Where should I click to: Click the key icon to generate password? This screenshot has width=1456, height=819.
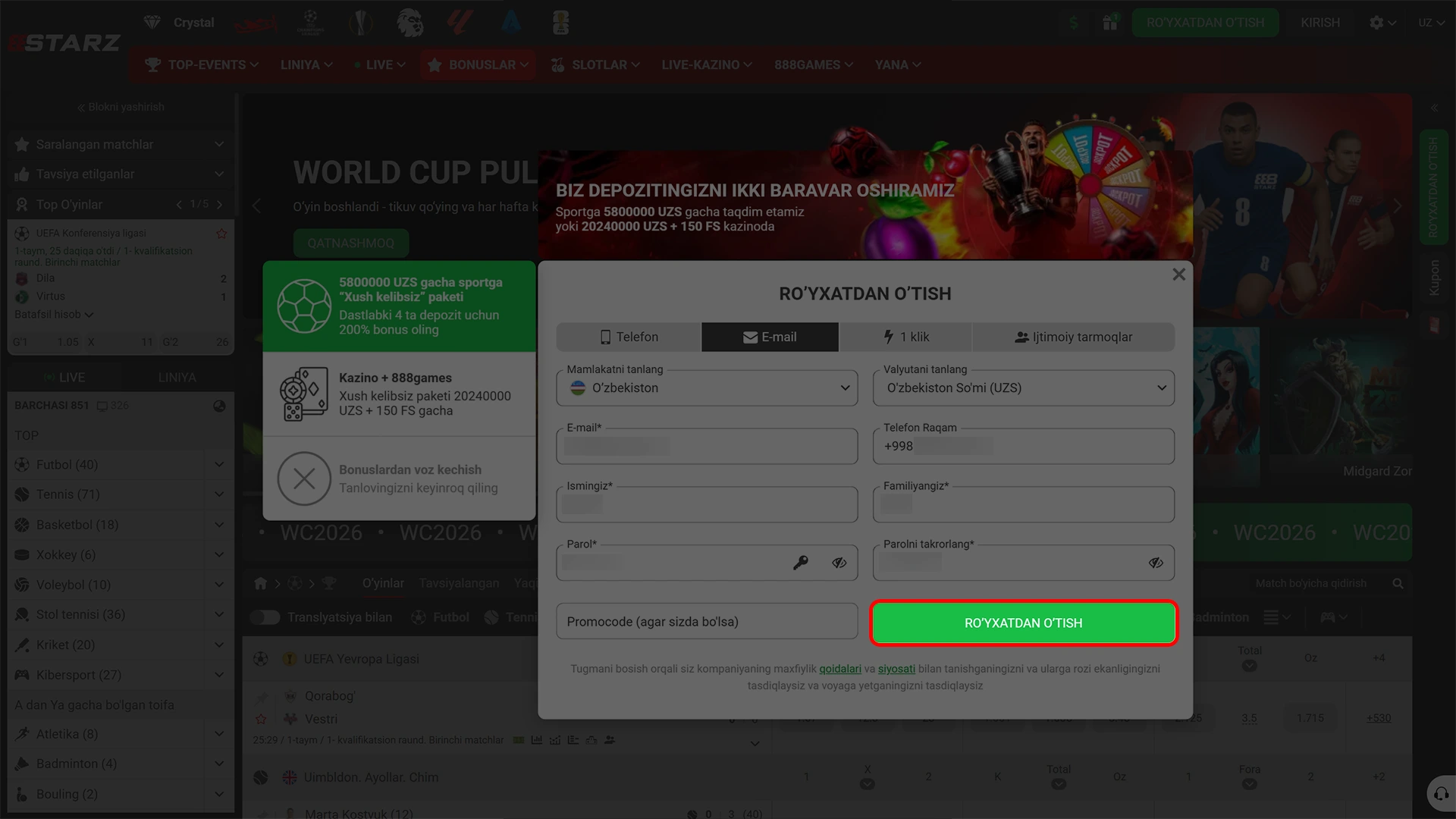tap(801, 563)
